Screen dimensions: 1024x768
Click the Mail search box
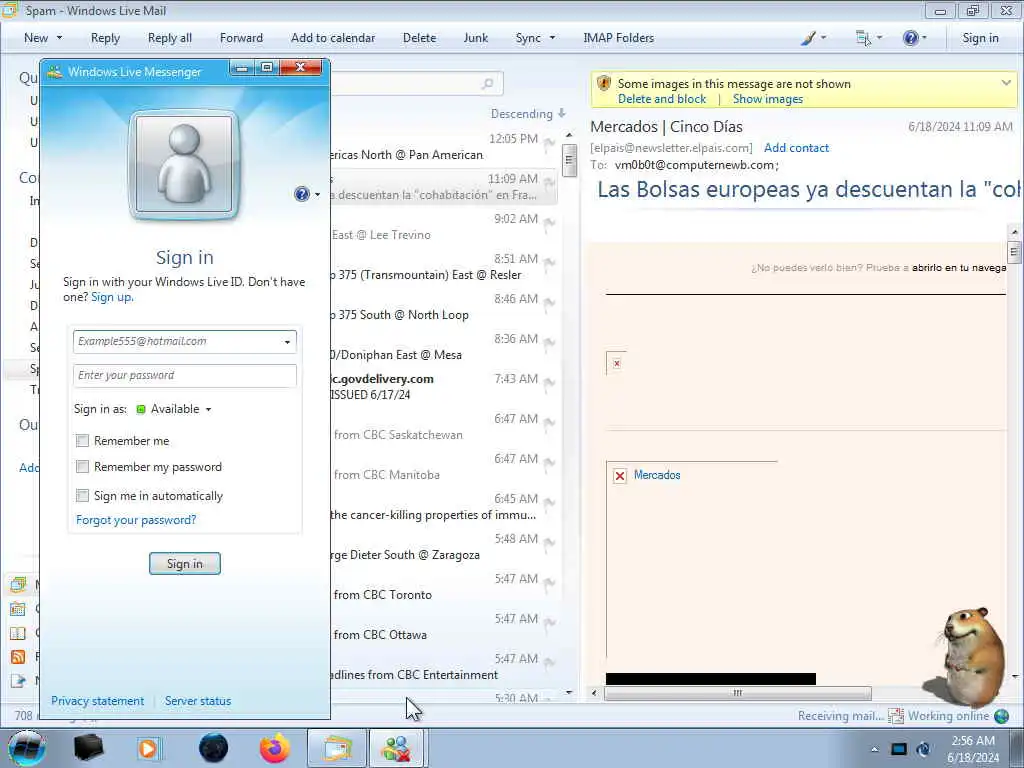pyautogui.click(x=417, y=84)
